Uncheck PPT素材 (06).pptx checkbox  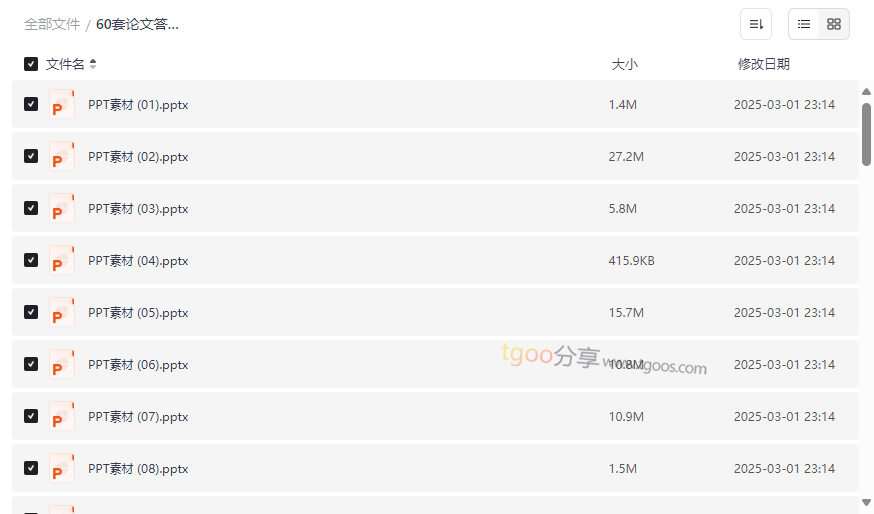[x=31, y=365]
